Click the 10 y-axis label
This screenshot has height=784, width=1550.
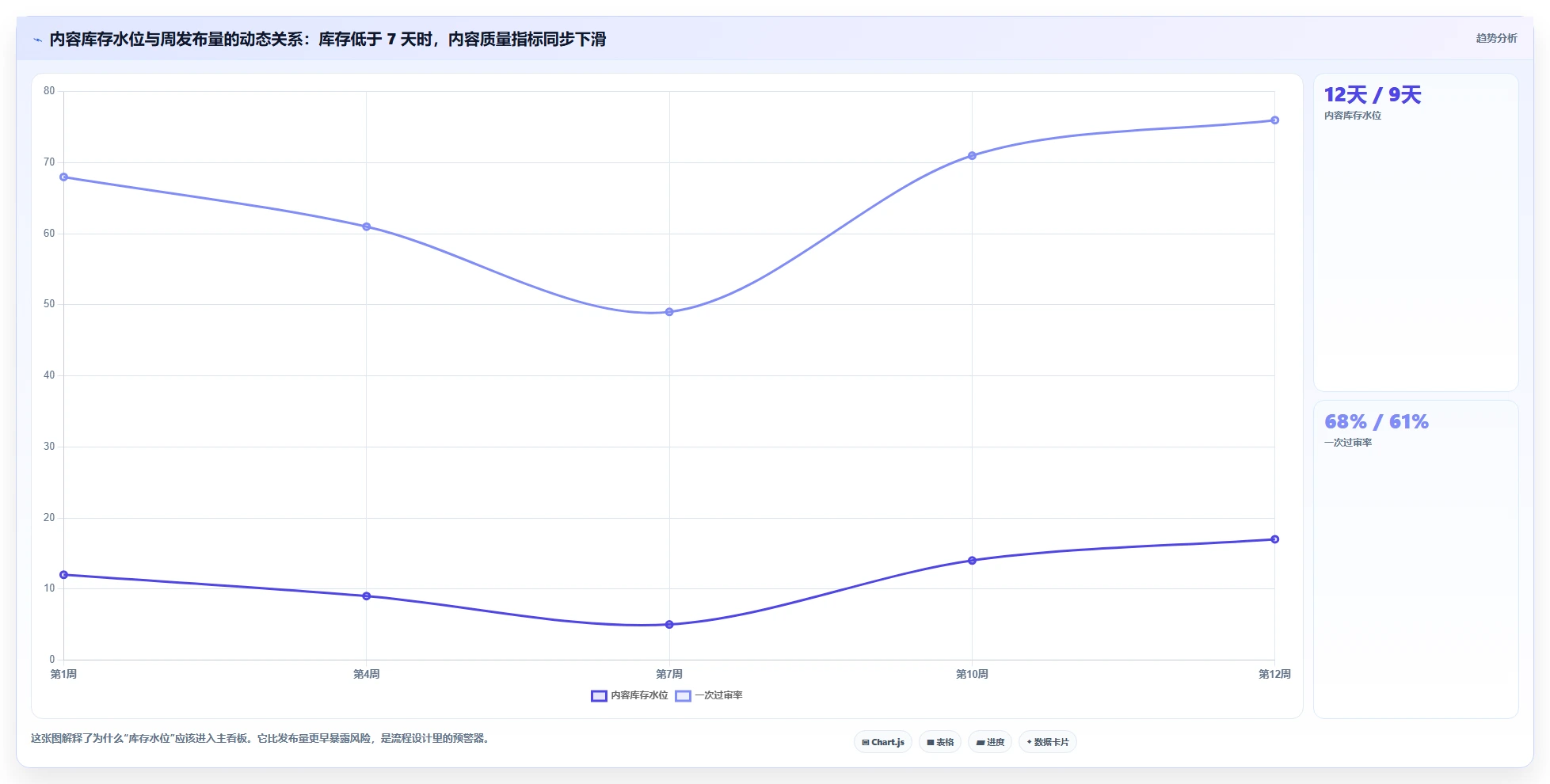[x=49, y=588]
